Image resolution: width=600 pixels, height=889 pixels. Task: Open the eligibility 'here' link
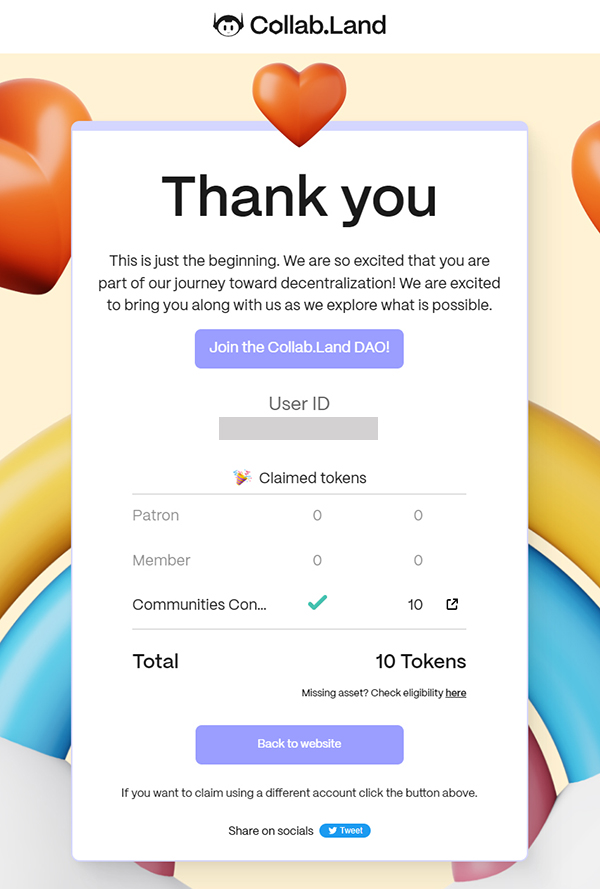tap(456, 693)
